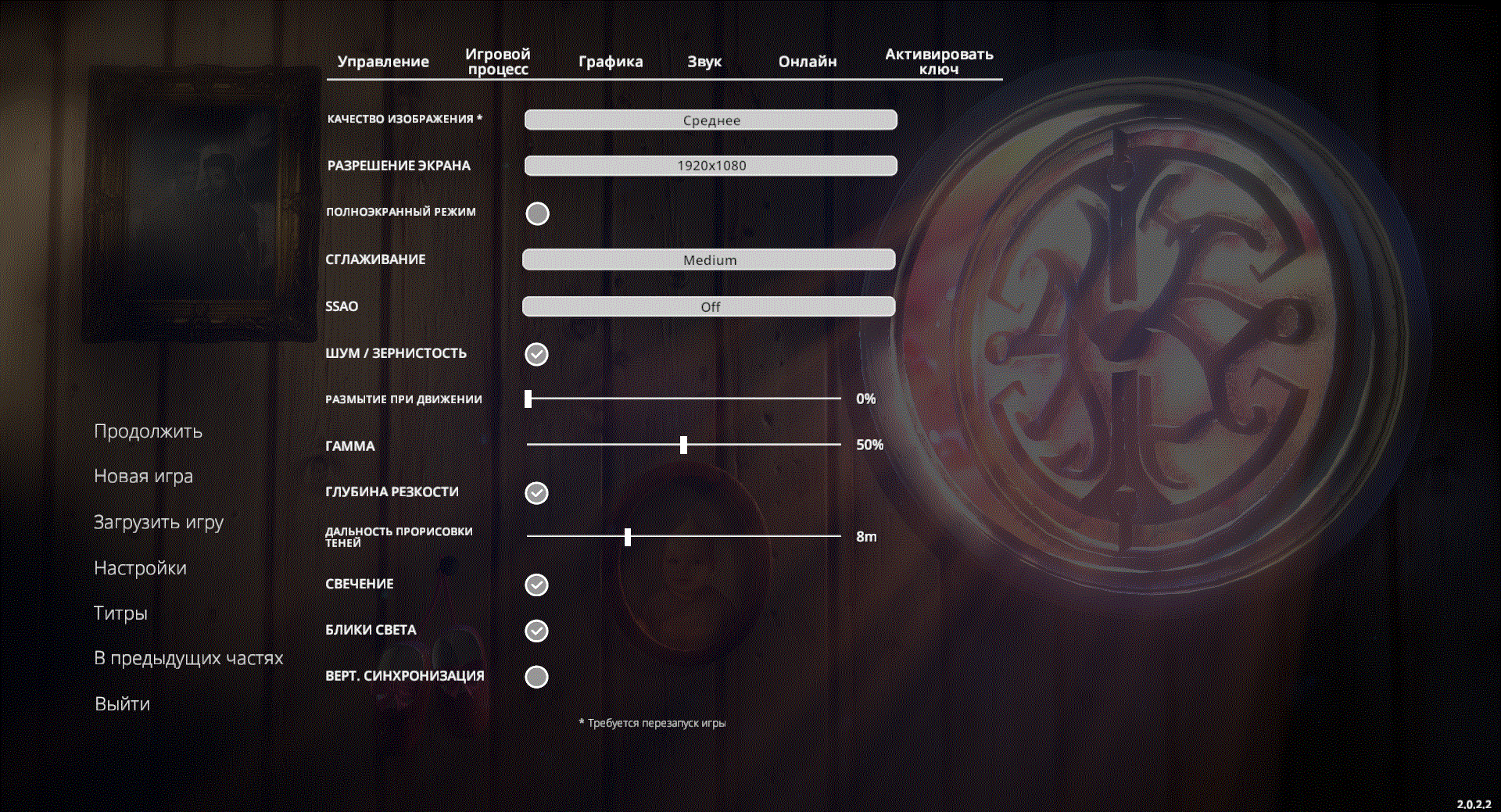1501x812 pixels.
Task: Switch to Игровой процесс tab
Action: (498, 62)
